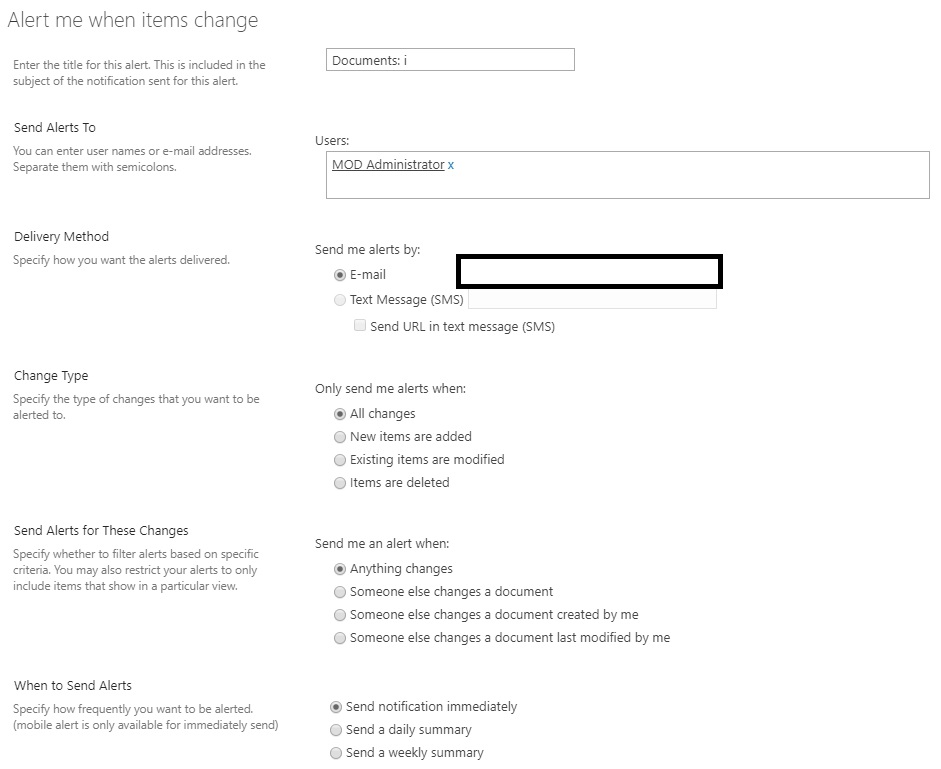The height and width of the screenshot is (769, 941).
Task: Click the Users: label
Action: 332,140
